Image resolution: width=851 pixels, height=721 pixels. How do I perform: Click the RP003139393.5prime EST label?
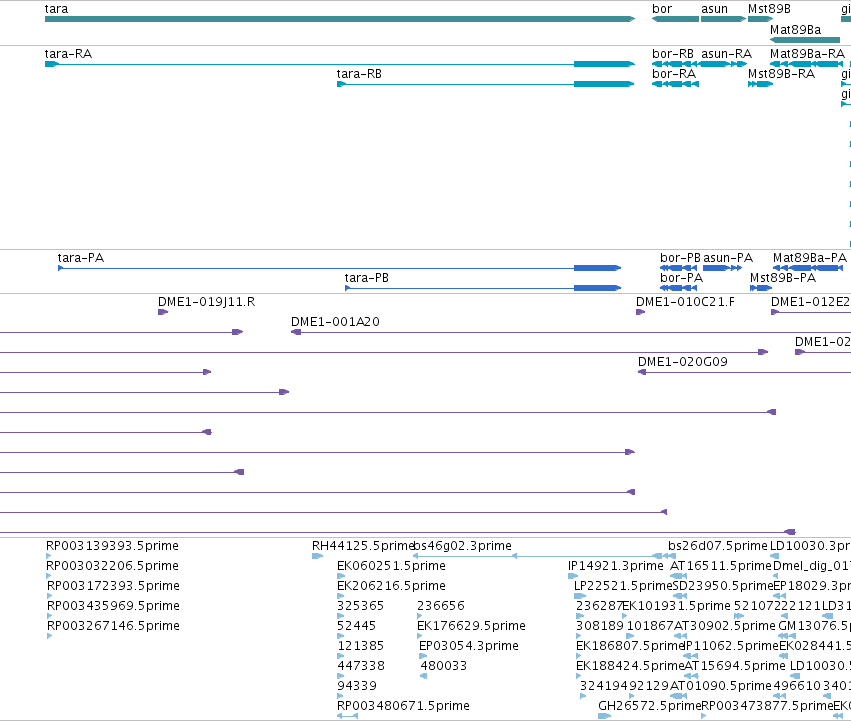click(112, 546)
